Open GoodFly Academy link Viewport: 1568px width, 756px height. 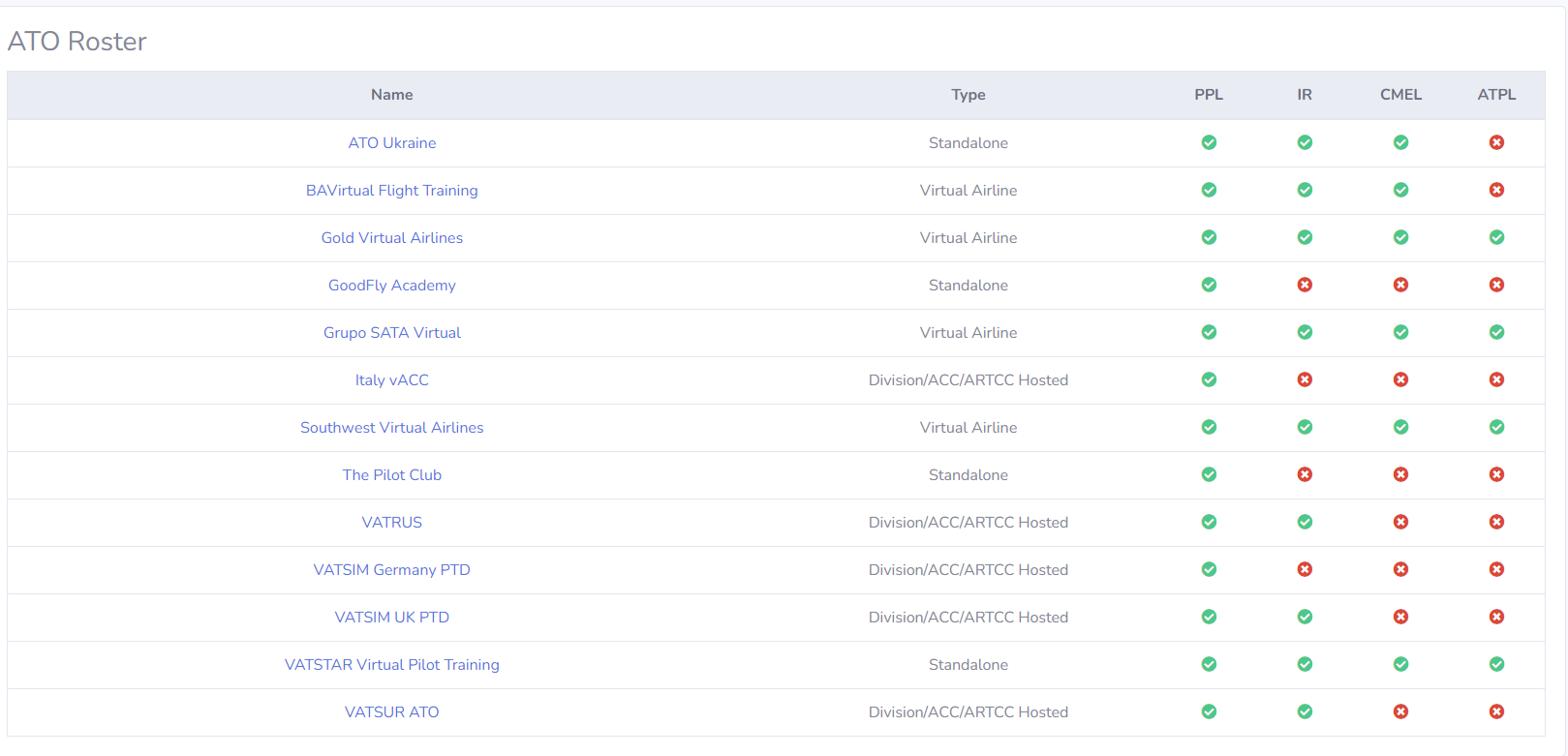tap(392, 286)
